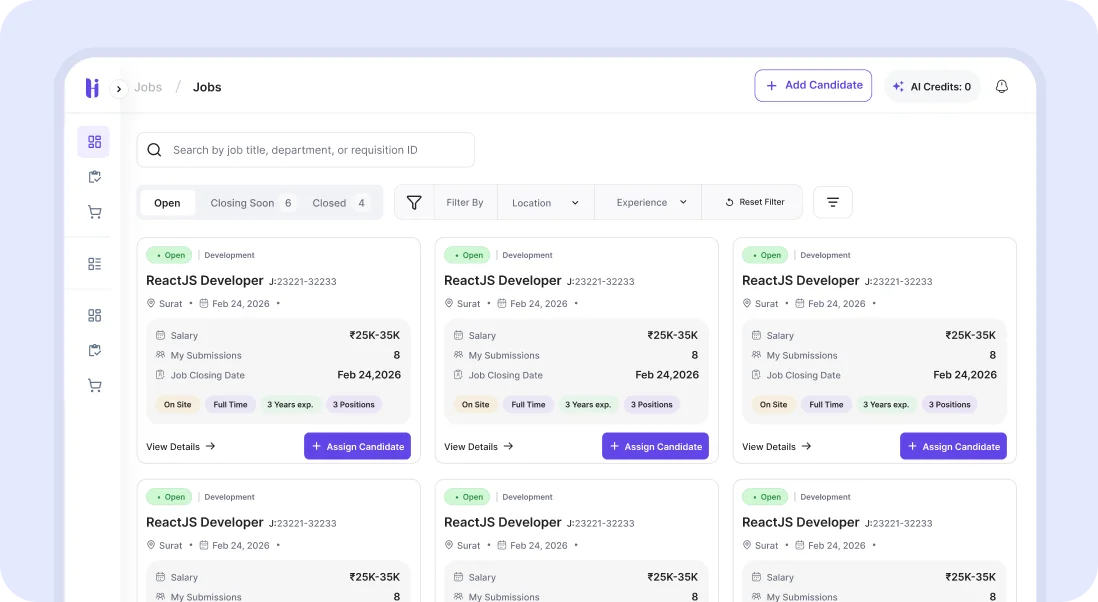Select the highlighted dashboard grid icon in sidebar
Image resolution: width=1098 pixels, height=602 pixels.
(94, 142)
